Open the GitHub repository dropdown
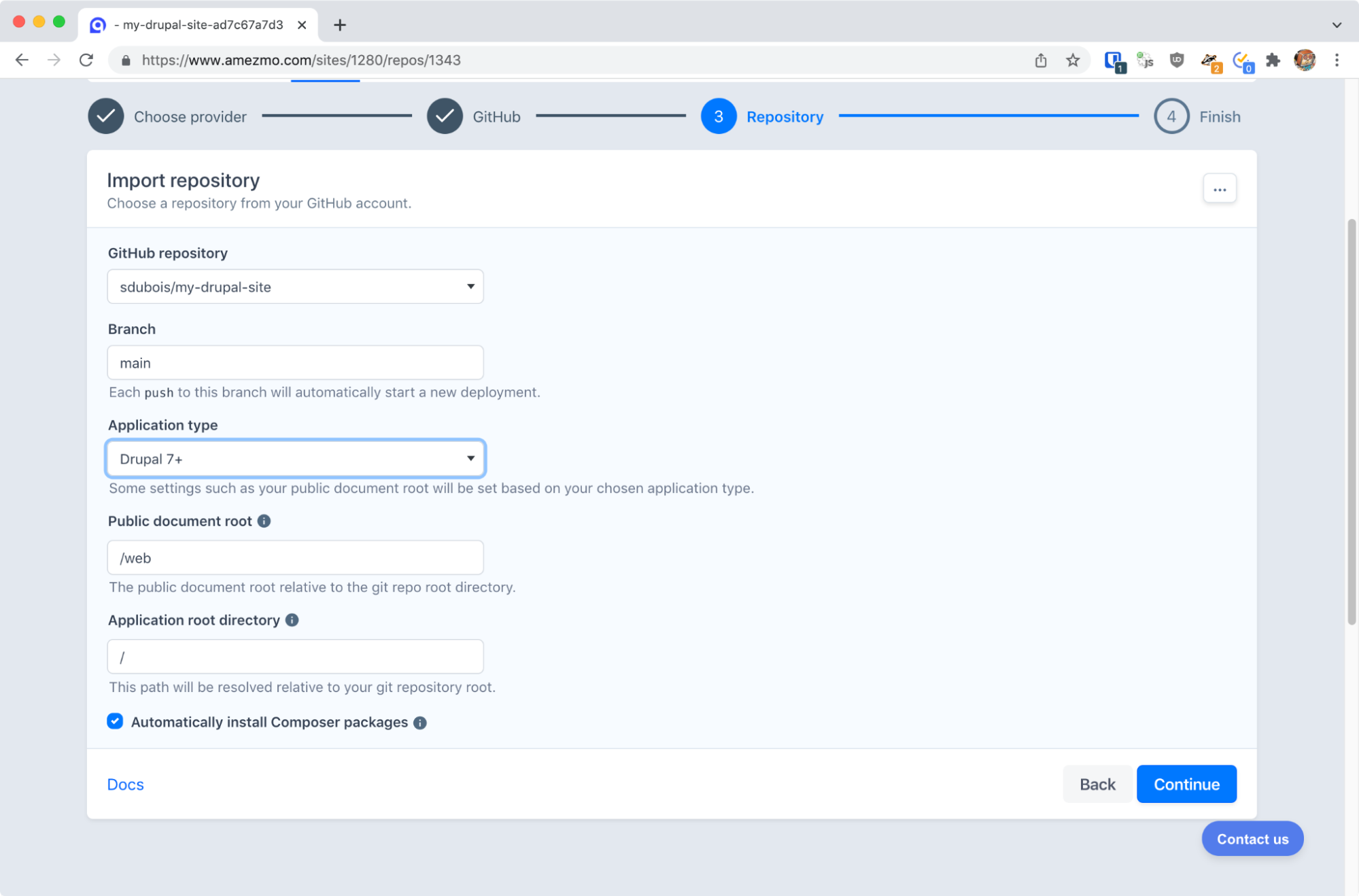 point(295,287)
